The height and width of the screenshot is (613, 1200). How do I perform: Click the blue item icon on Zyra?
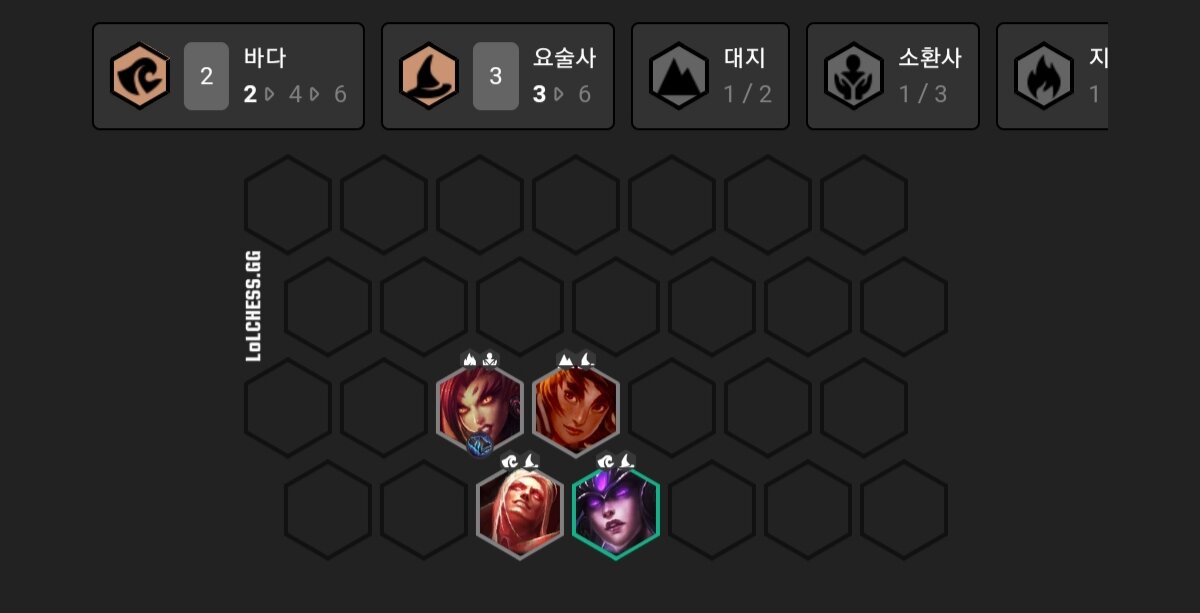(x=480, y=445)
